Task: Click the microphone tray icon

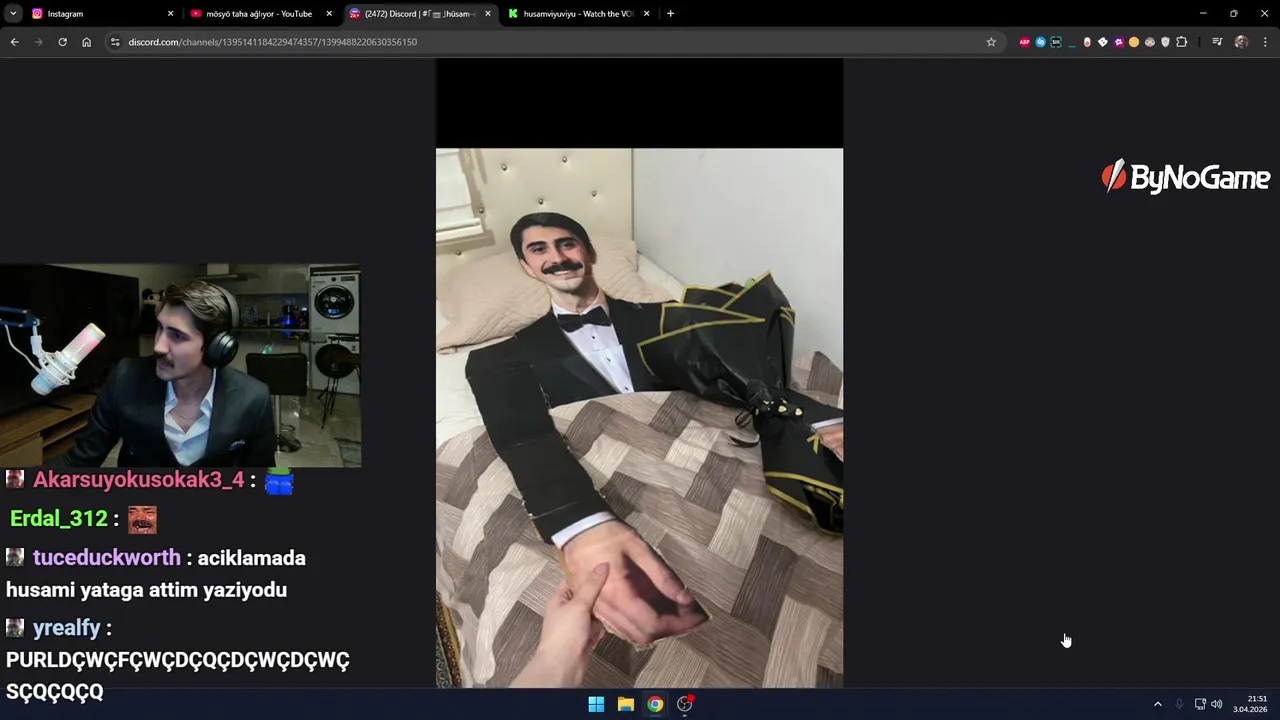Action: (x=1179, y=704)
